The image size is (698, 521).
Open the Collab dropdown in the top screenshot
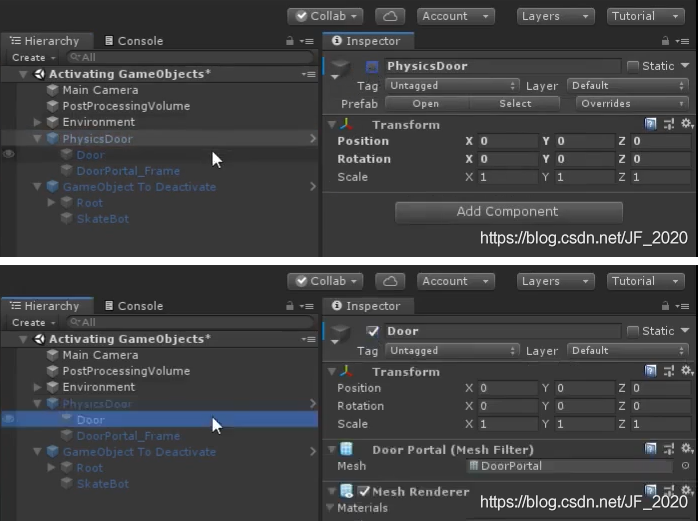(325, 16)
